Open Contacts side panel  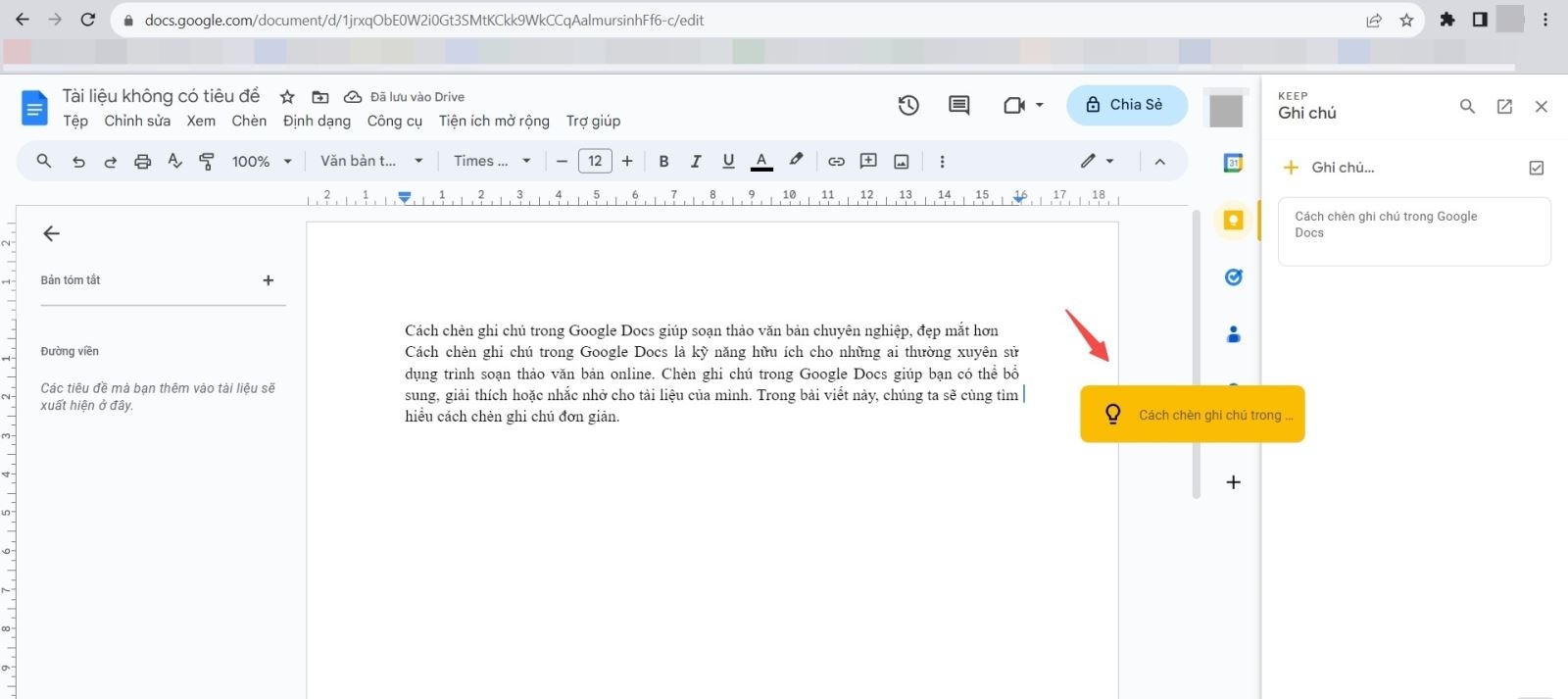pyautogui.click(x=1234, y=334)
